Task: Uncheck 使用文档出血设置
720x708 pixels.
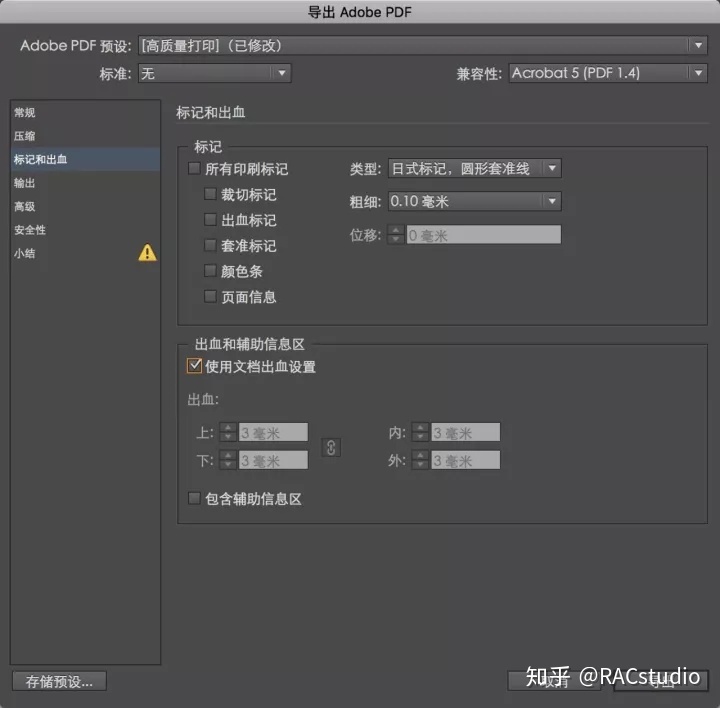Action: coord(194,366)
